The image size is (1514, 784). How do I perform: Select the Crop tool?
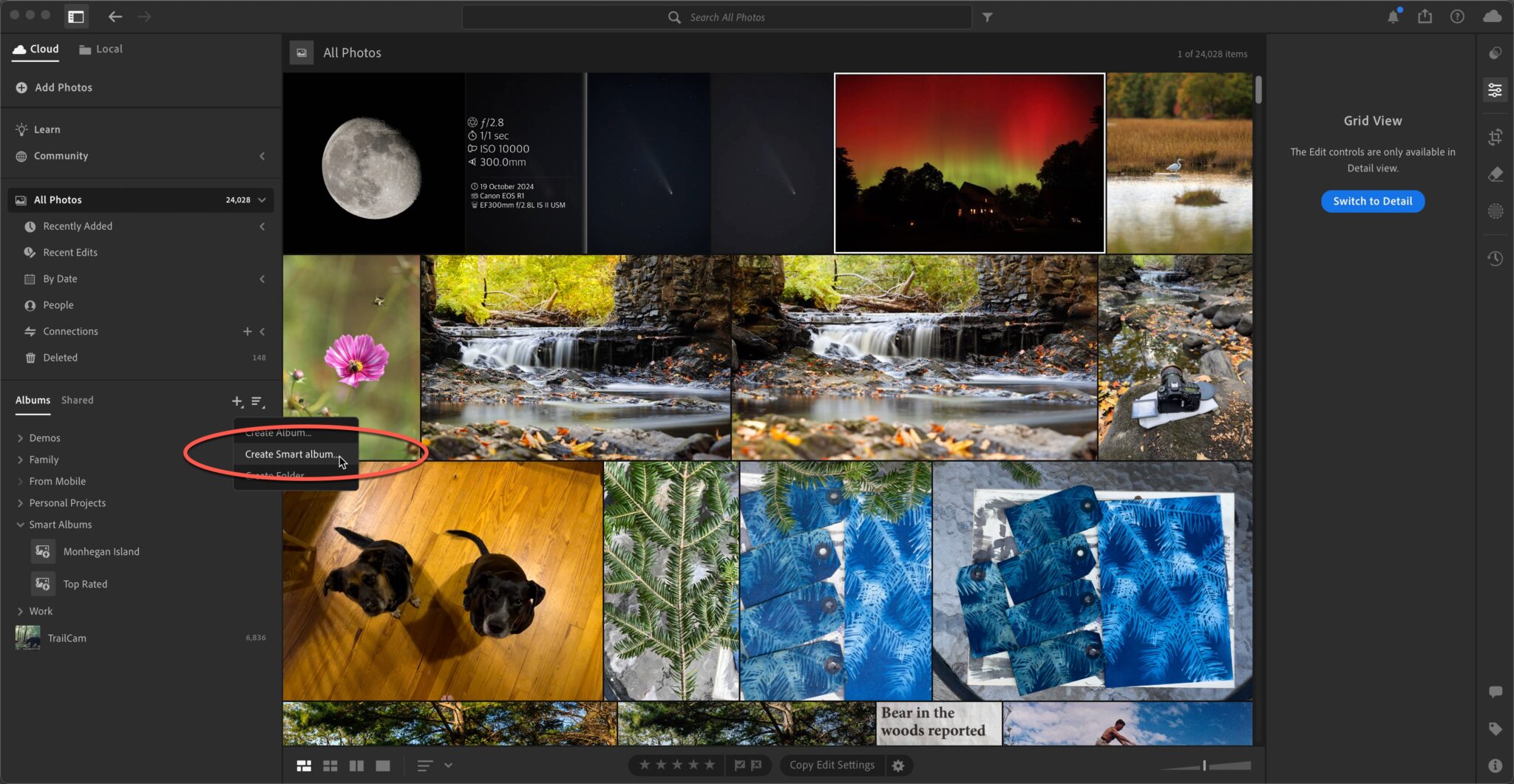point(1495,137)
